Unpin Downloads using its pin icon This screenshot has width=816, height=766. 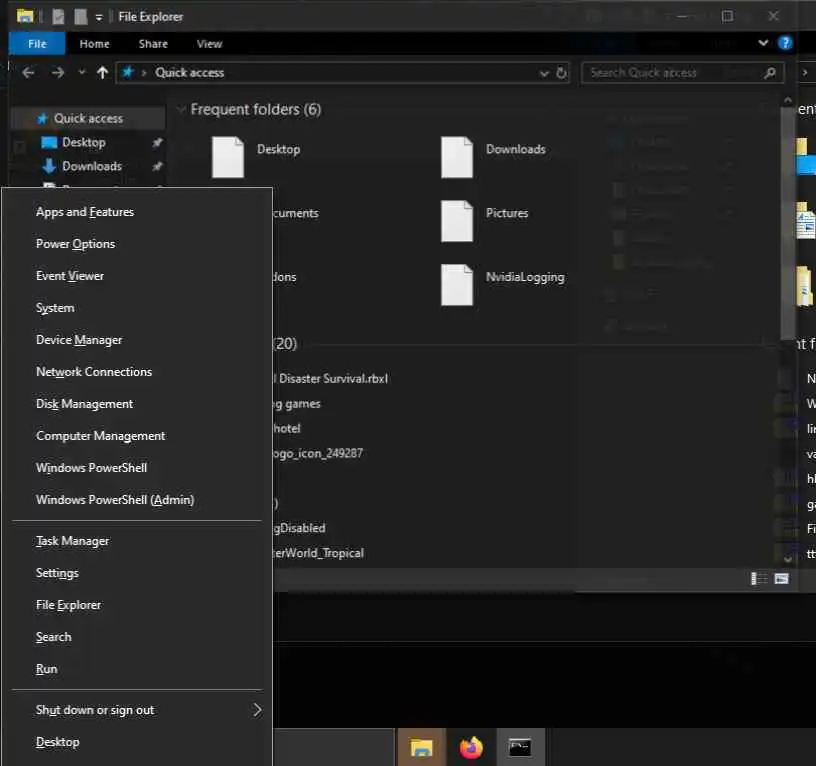[157, 166]
